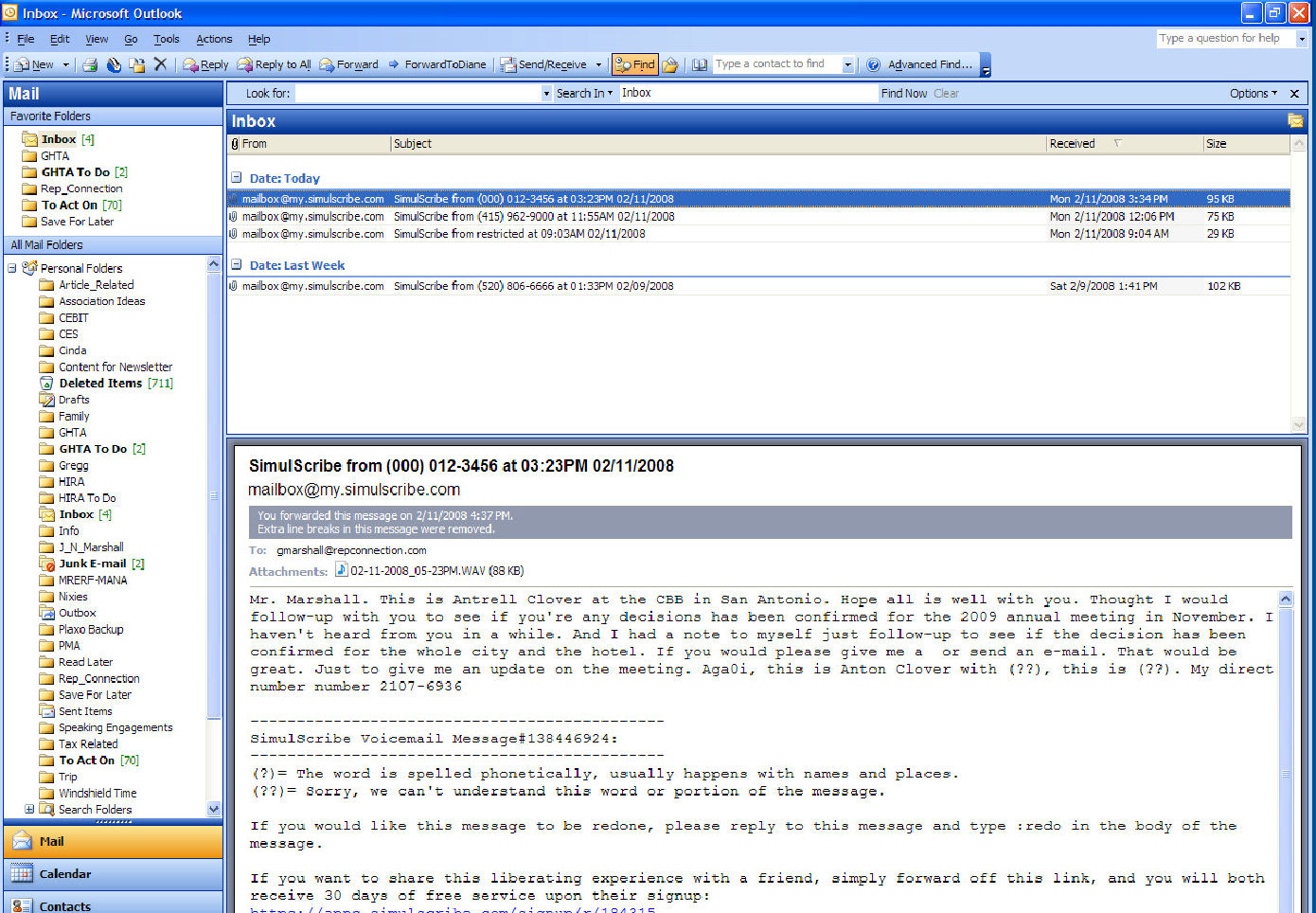This screenshot has width=1316, height=913.
Task: Click Advanced Find in toolbar
Action: point(930,64)
